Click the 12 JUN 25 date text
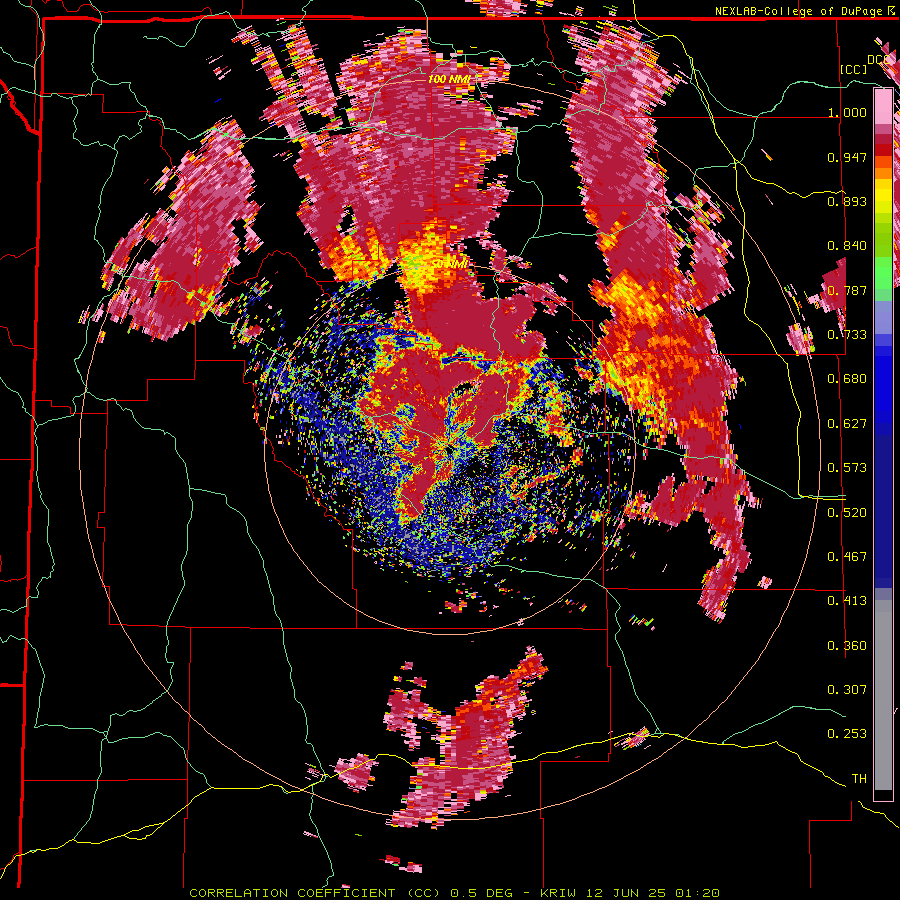900x900 pixels. coord(626,893)
